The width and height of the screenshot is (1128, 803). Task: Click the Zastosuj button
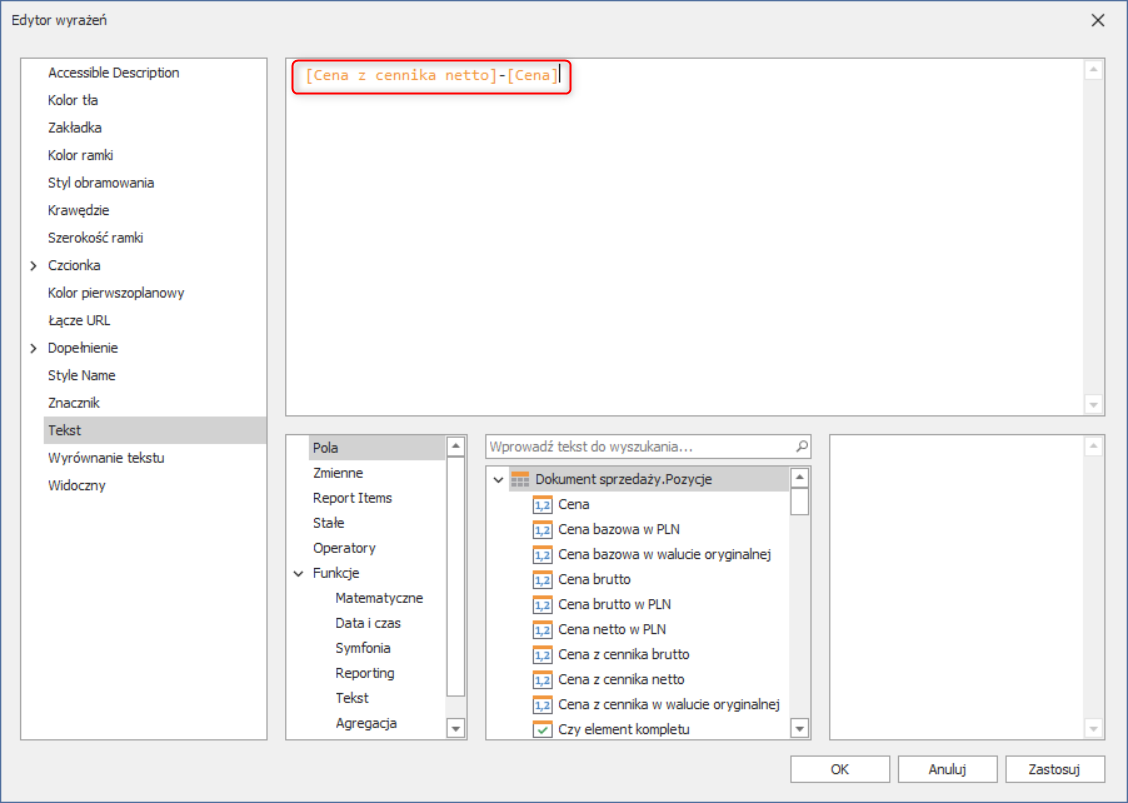1055,769
